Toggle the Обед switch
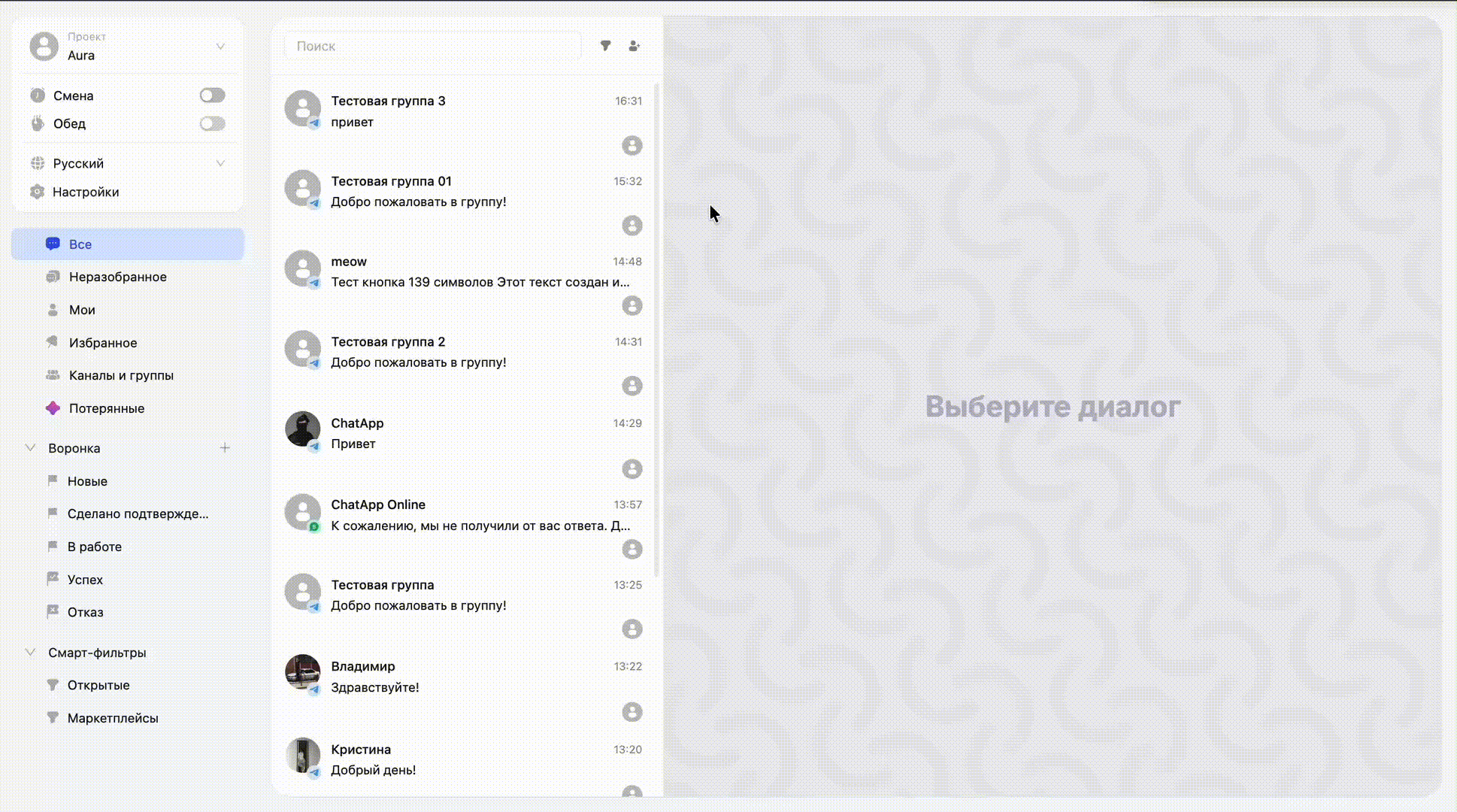The width and height of the screenshot is (1457, 812). point(212,123)
